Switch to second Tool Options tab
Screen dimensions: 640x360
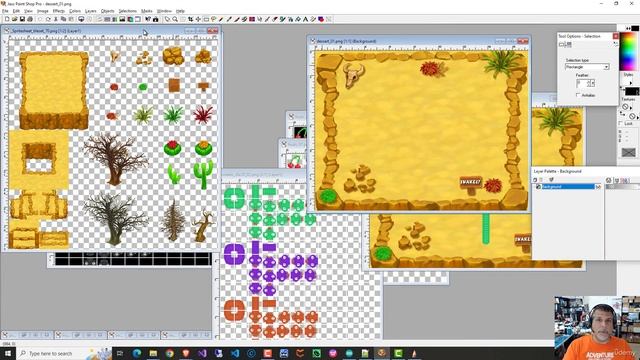(569, 44)
